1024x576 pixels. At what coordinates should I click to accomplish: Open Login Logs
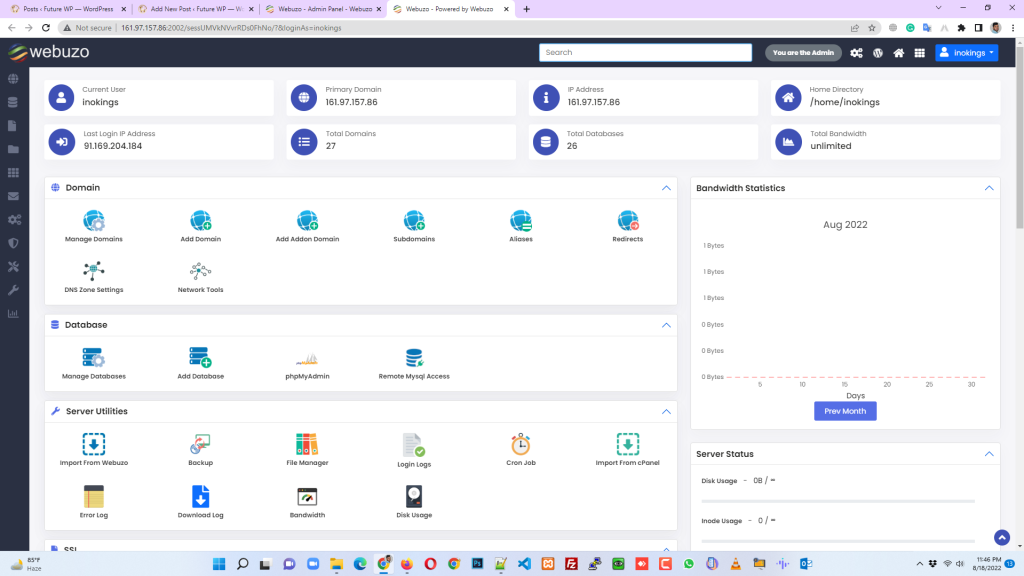[414, 451]
